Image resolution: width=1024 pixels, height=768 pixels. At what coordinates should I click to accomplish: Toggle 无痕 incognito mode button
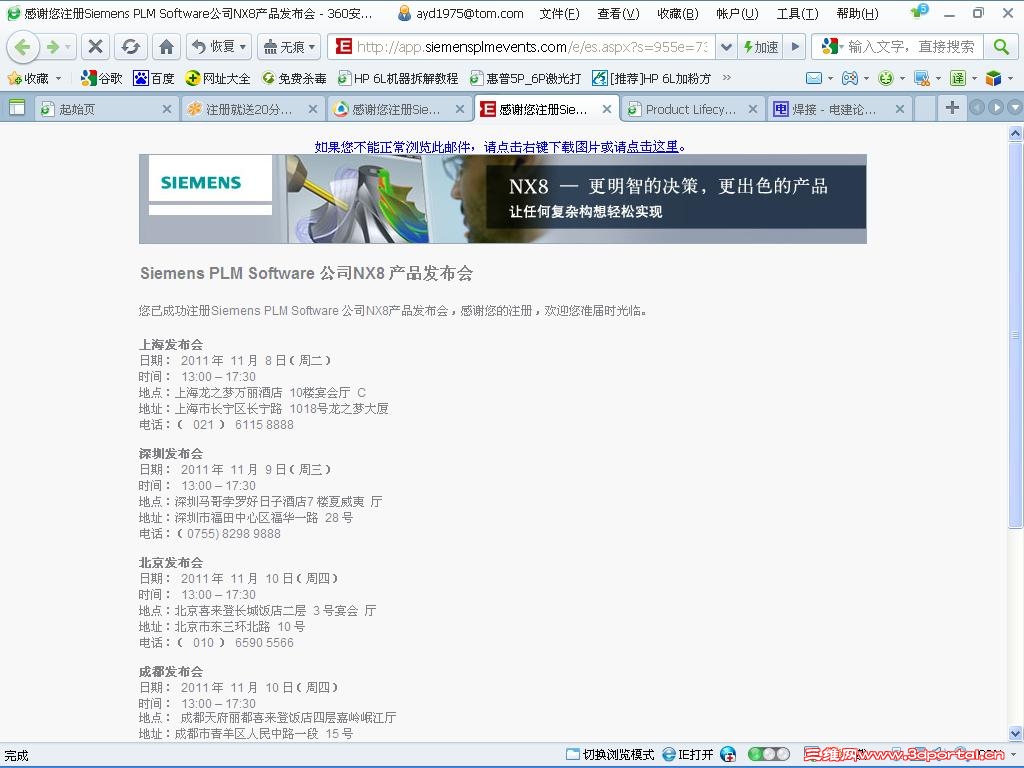(283, 46)
